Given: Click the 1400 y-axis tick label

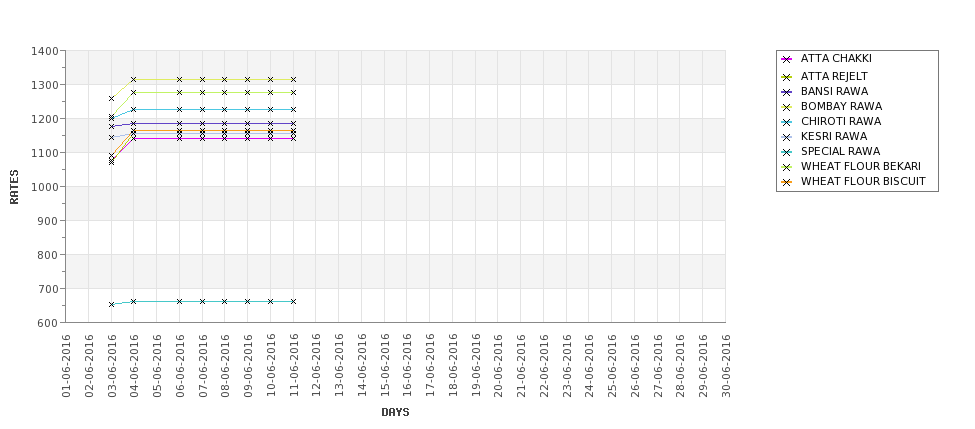Looking at the screenshot, I should click(45, 51).
